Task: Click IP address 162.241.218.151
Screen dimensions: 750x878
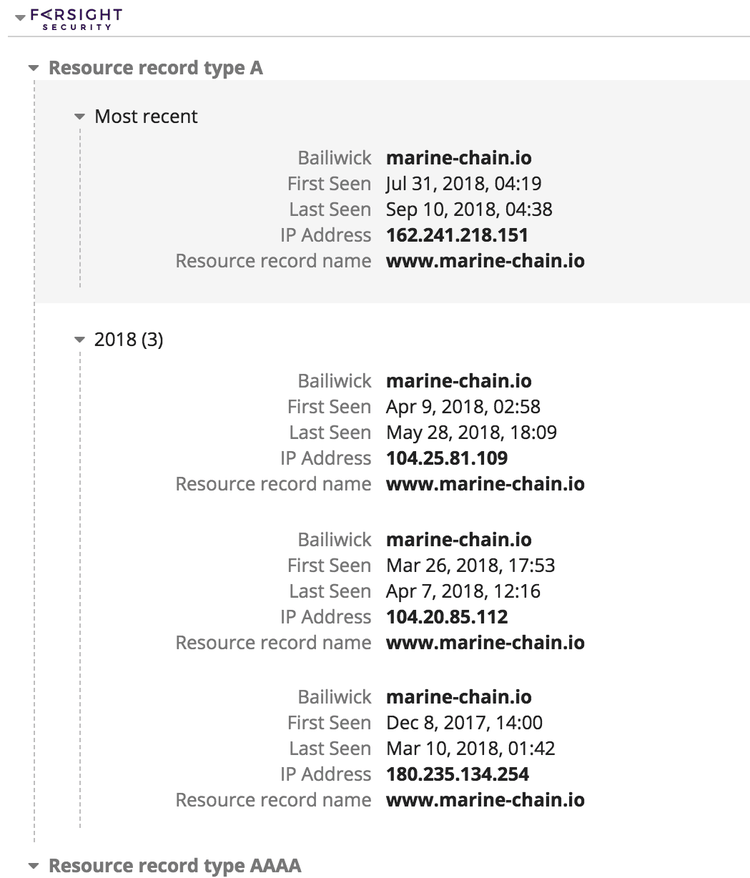Action: [x=457, y=235]
